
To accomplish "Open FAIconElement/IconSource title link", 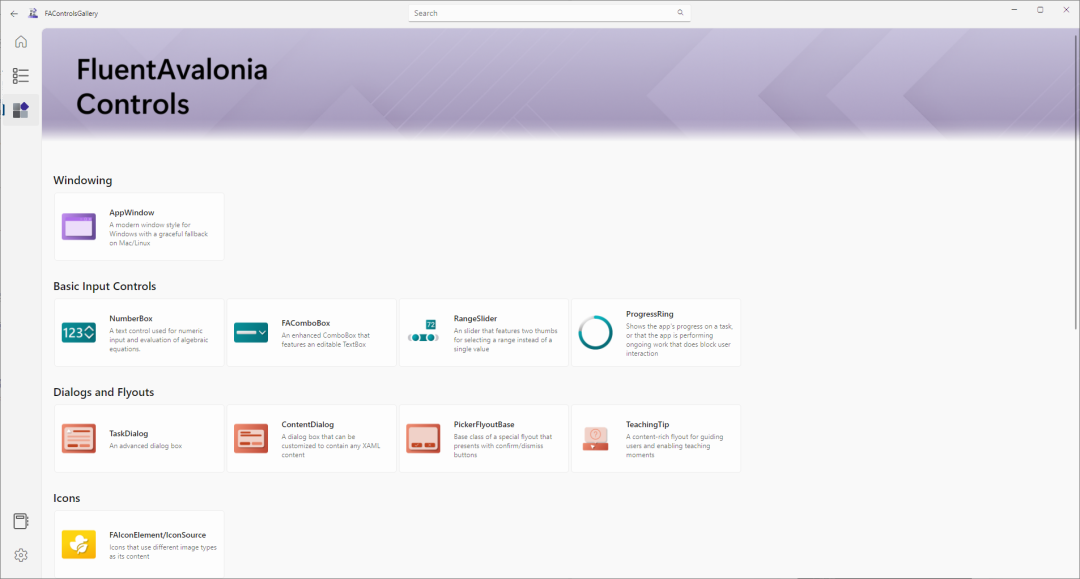I will 158,535.
